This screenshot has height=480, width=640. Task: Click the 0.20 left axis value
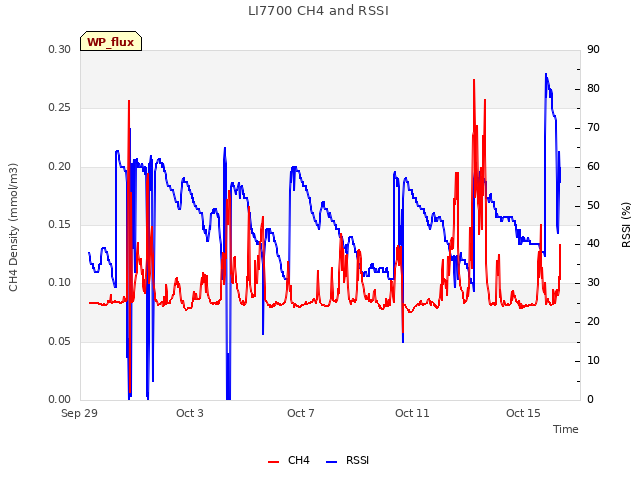(x=59, y=167)
